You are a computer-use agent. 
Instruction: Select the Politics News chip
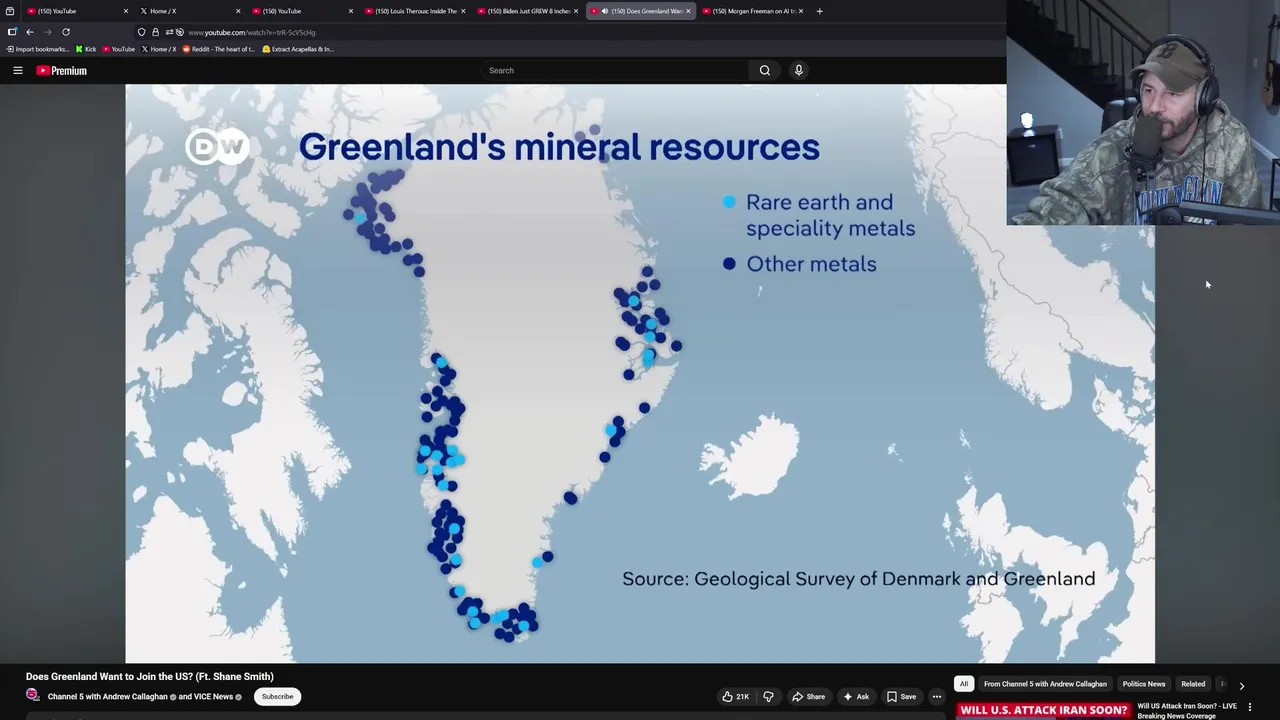point(1143,684)
